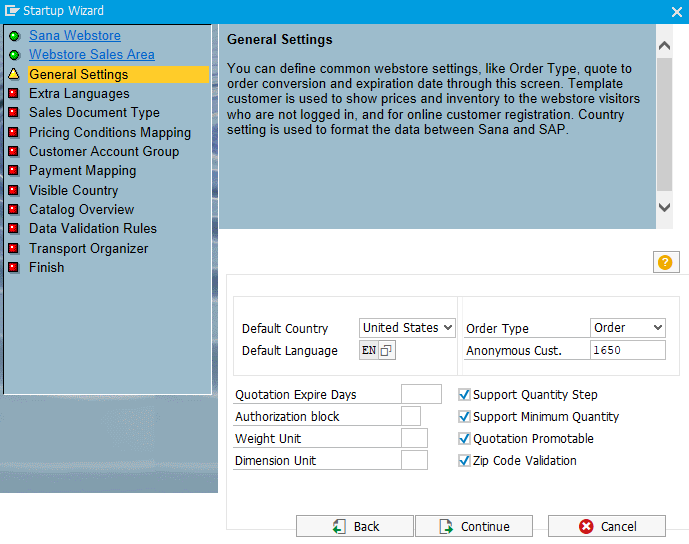Click the Quotation Expire Days input field
Screen dimensions: 689x544
421,394
